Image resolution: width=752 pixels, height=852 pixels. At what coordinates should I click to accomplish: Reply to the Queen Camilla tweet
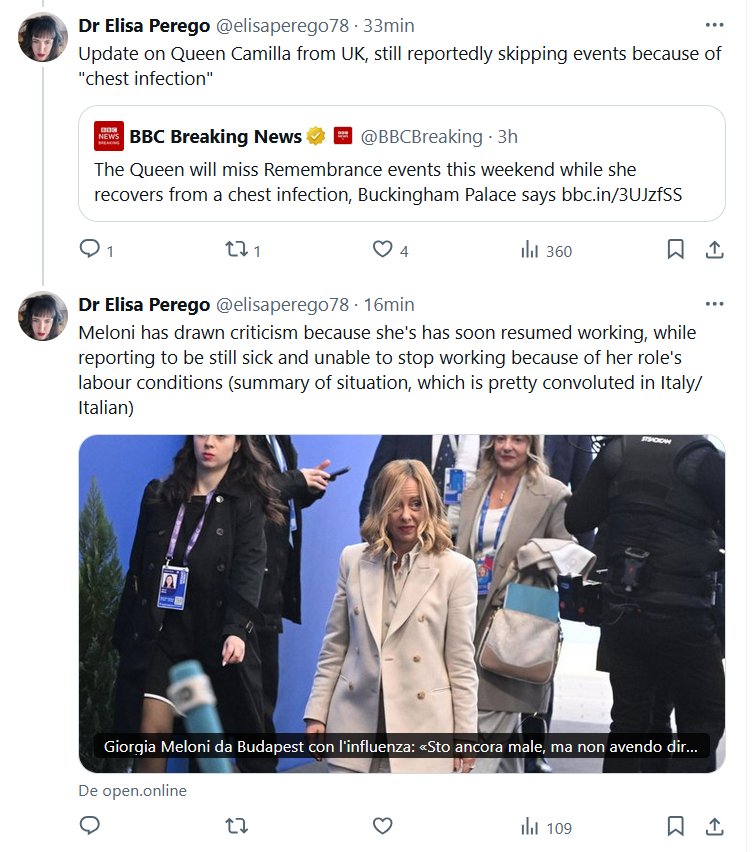pos(90,250)
